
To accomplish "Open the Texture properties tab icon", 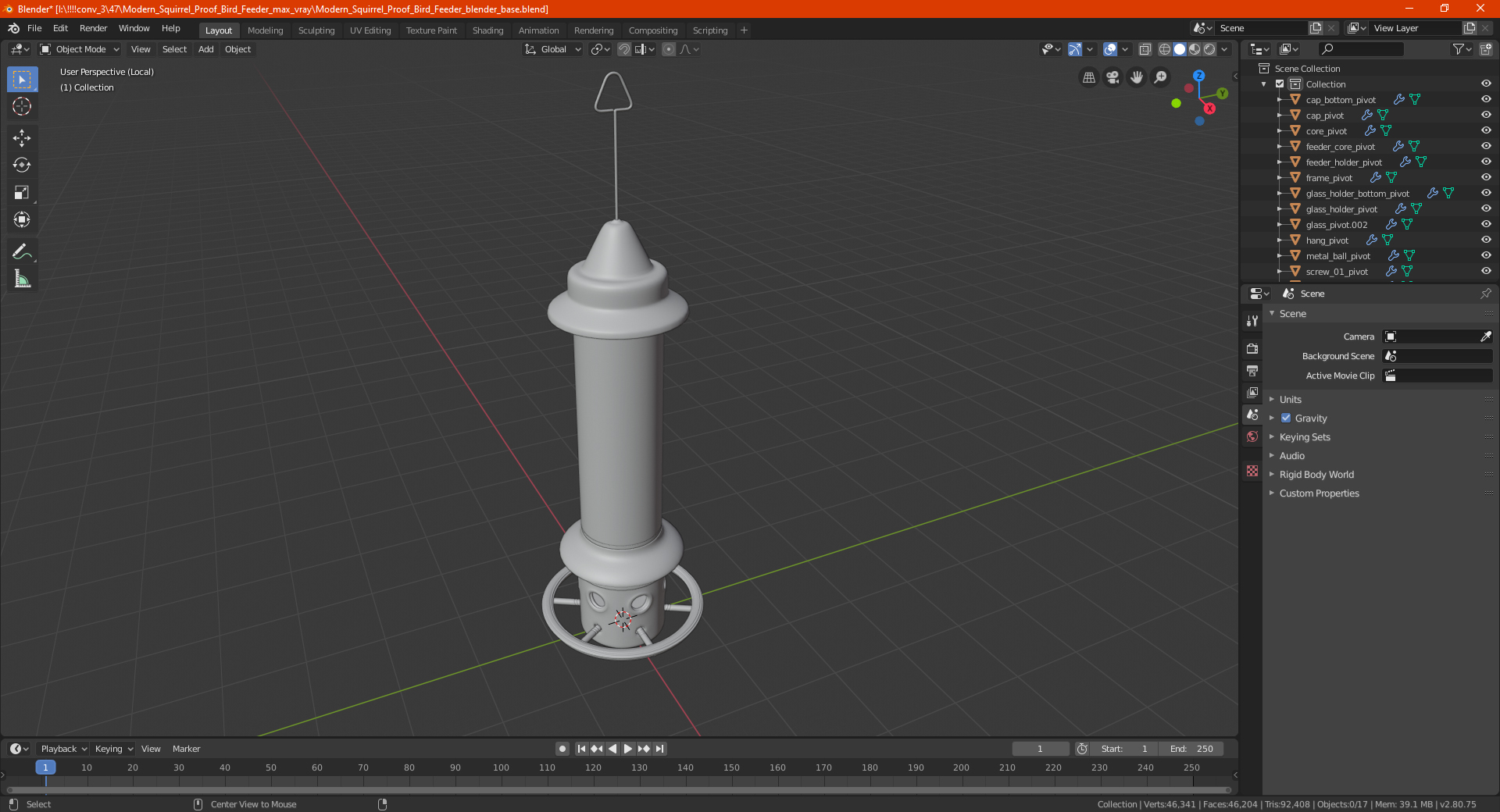I will click(1252, 471).
